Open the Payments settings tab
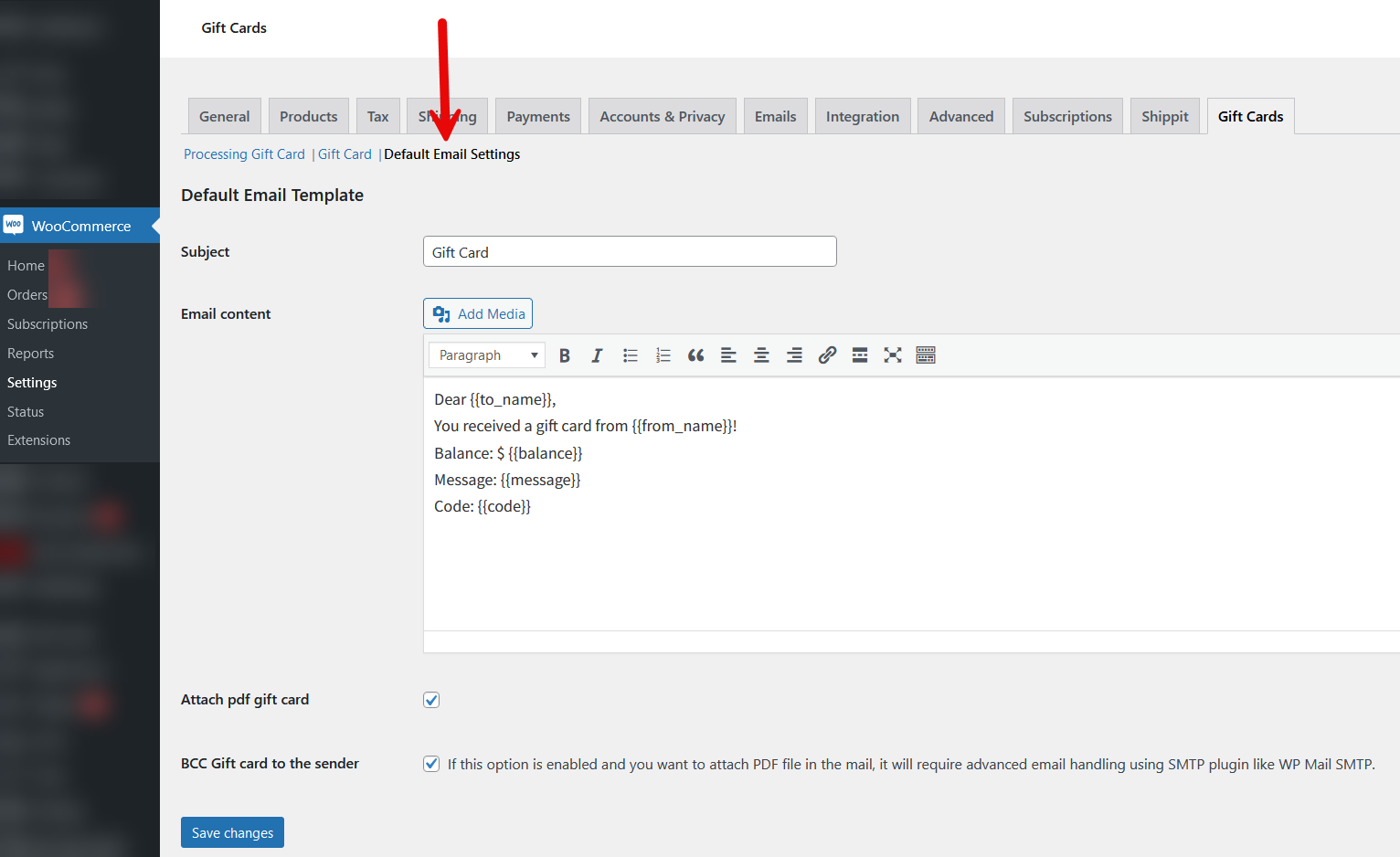 538,116
